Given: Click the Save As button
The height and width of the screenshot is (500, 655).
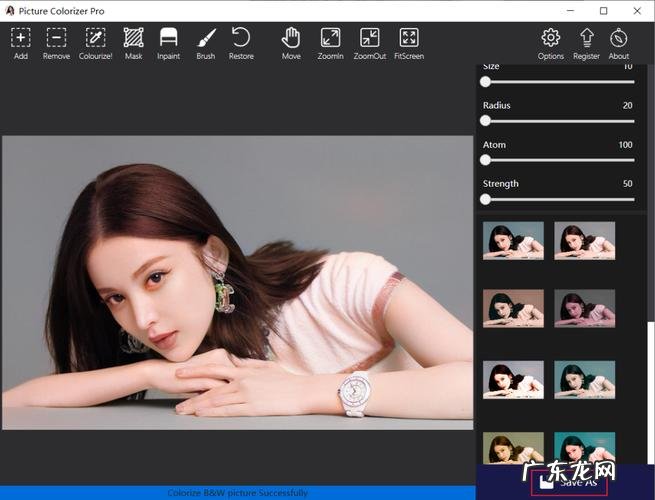Looking at the screenshot, I should 573,481.
